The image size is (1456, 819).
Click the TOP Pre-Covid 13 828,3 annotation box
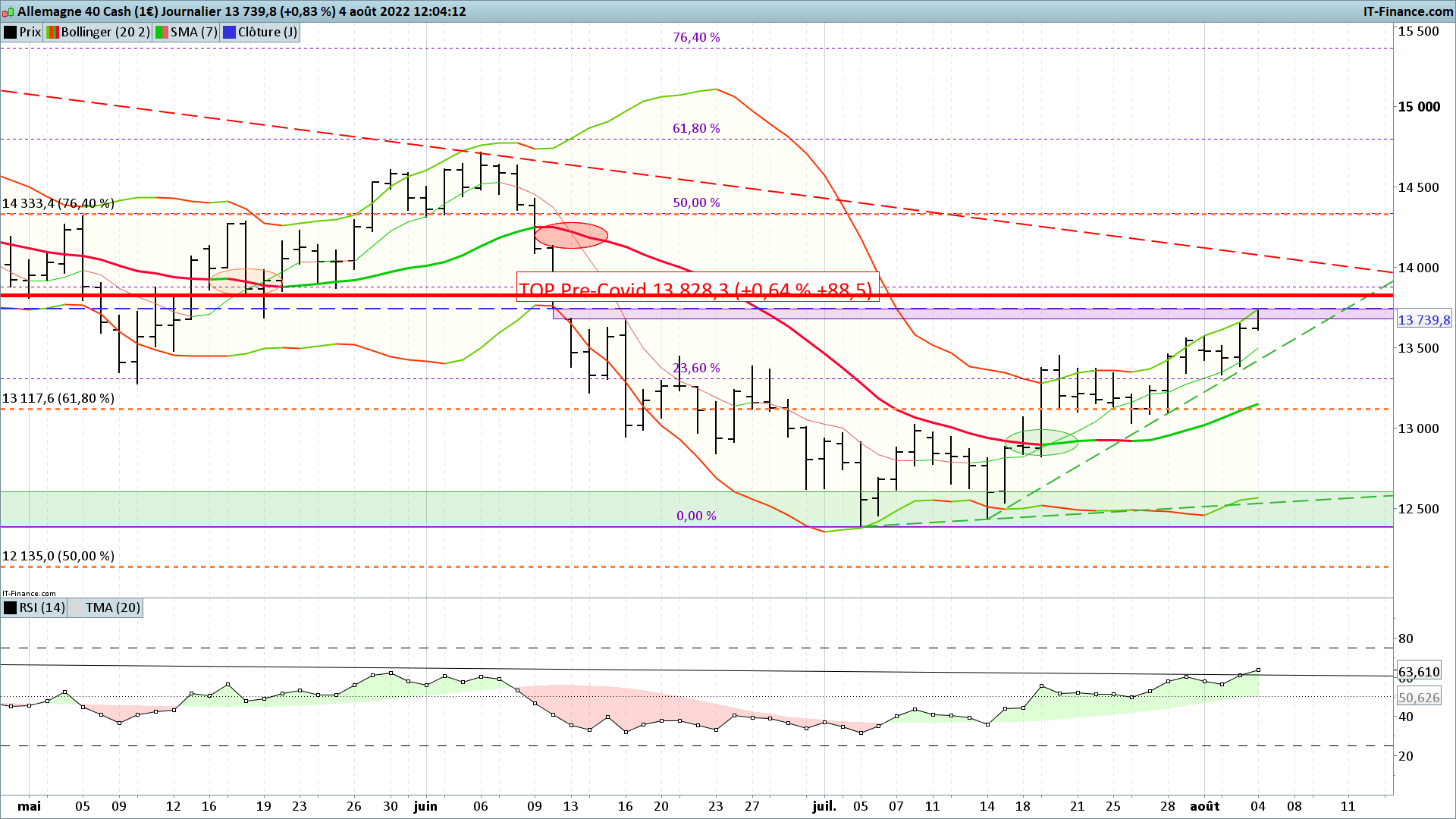pyautogui.click(x=696, y=287)
